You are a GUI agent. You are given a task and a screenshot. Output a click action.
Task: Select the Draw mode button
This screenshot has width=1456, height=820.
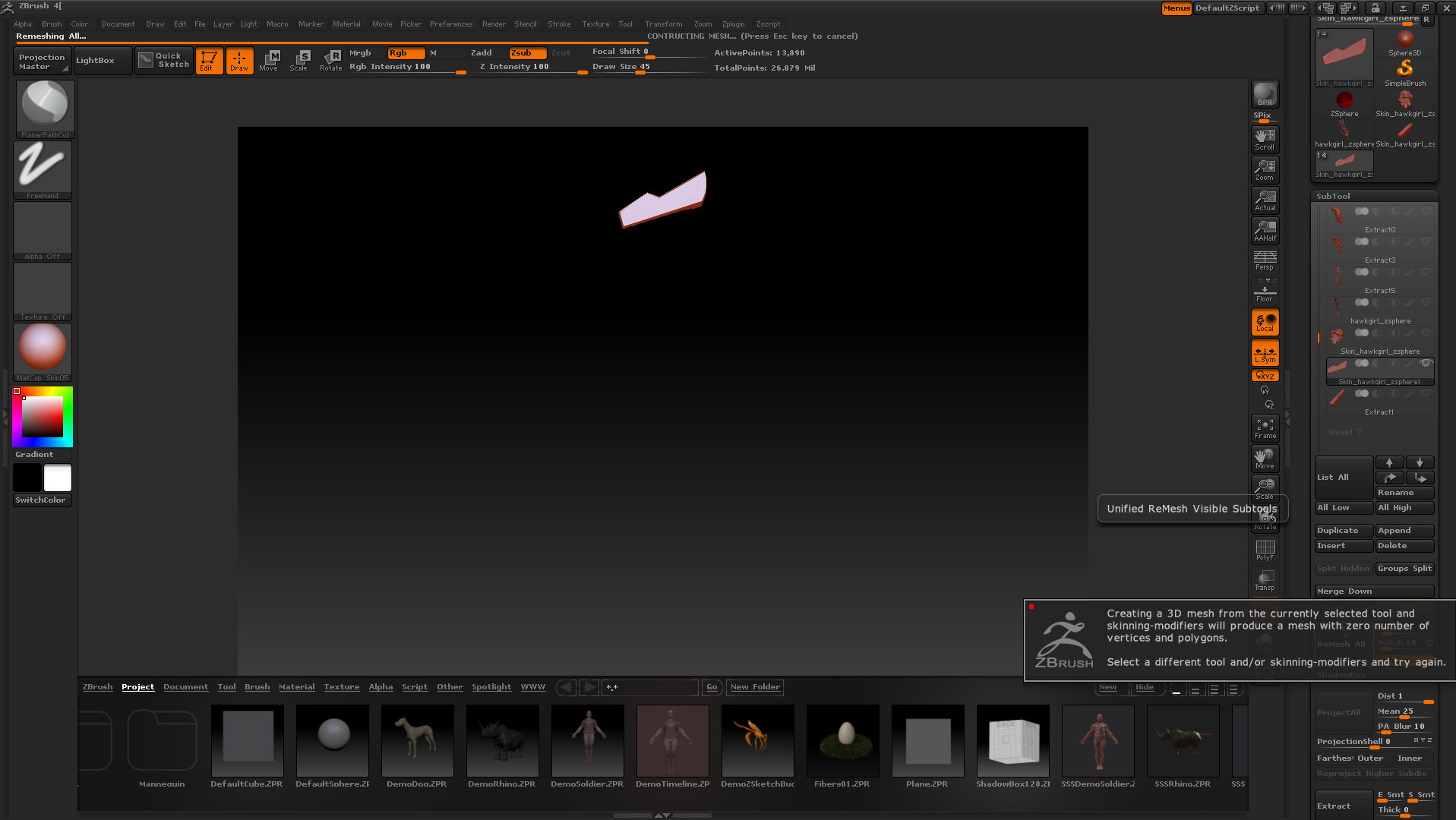239,61
